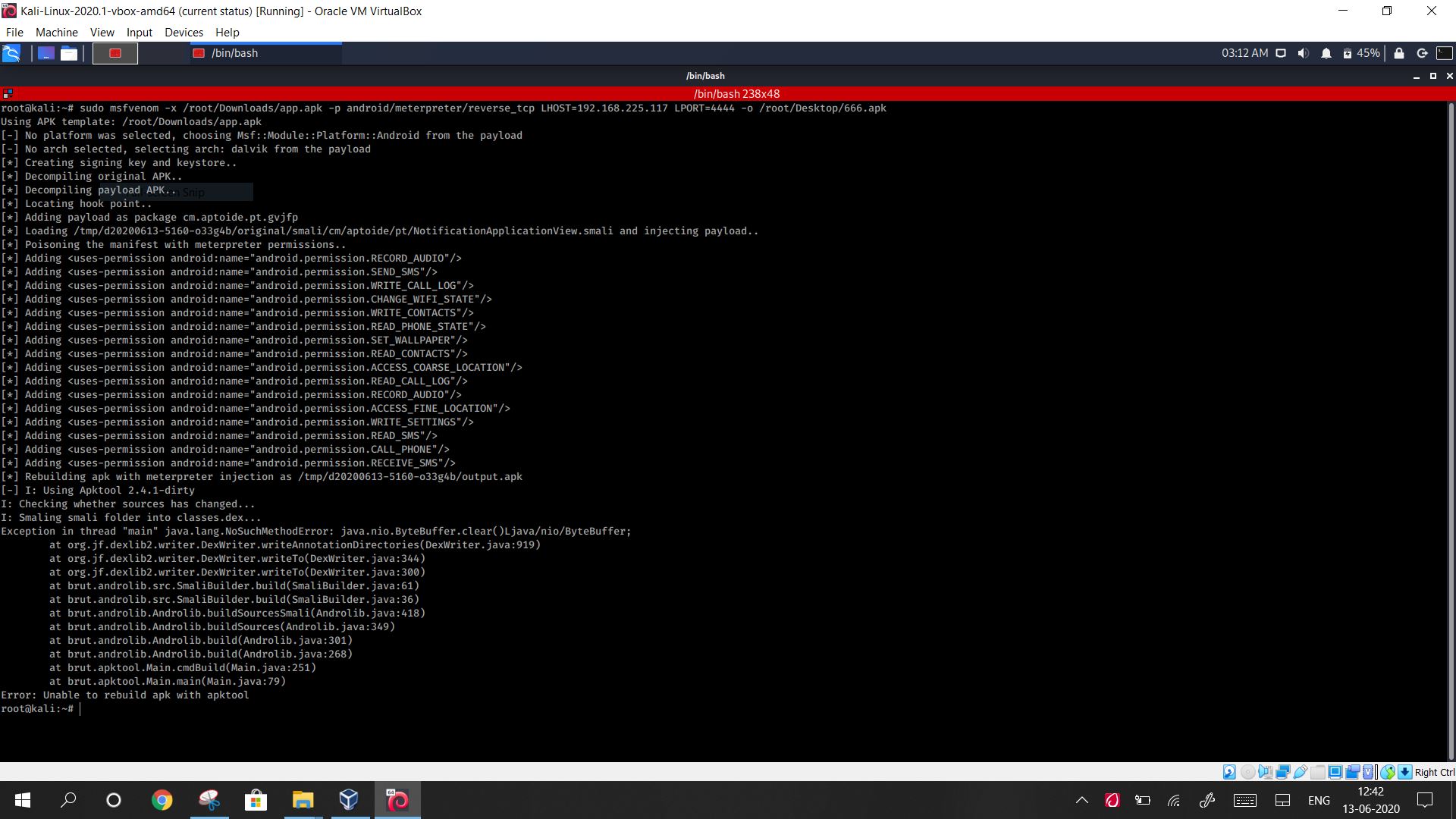Screen dimensions: 1456x819
Task: Toggle the audio icon in VirtualBox status bar
Action: click(1264, 771)
